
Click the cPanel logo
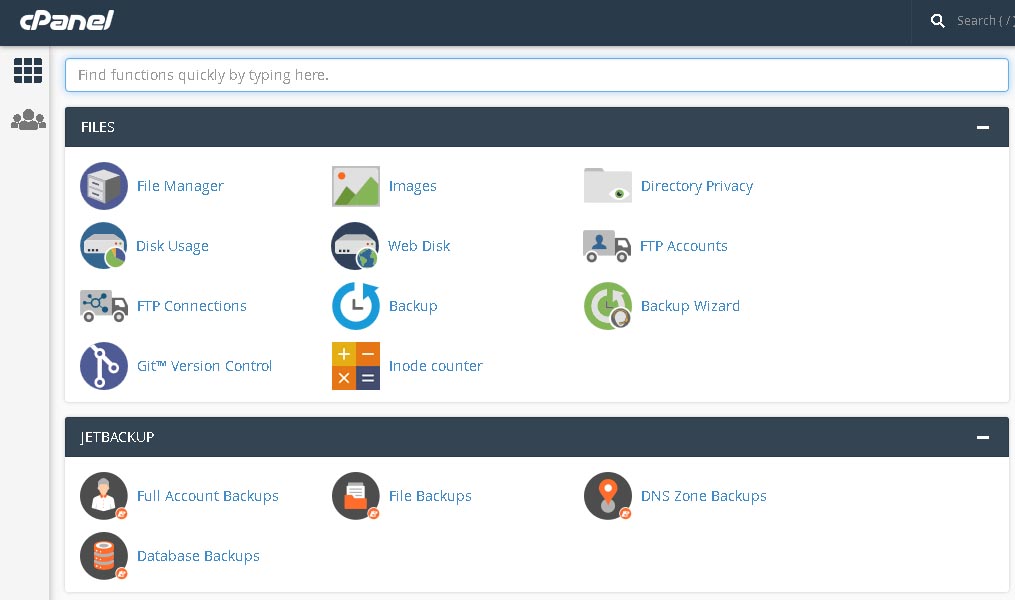point(67,21)
